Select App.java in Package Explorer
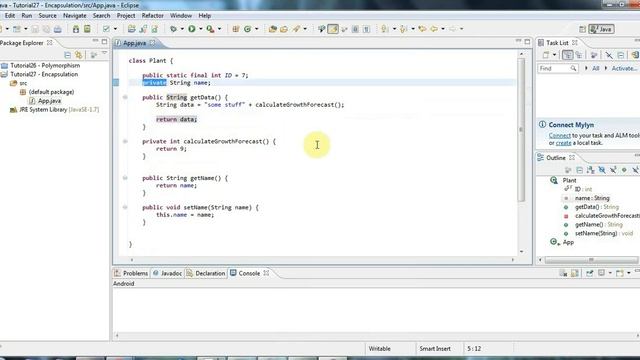The height and width of the screenshot is (360, 640). (x=49, y=101)
